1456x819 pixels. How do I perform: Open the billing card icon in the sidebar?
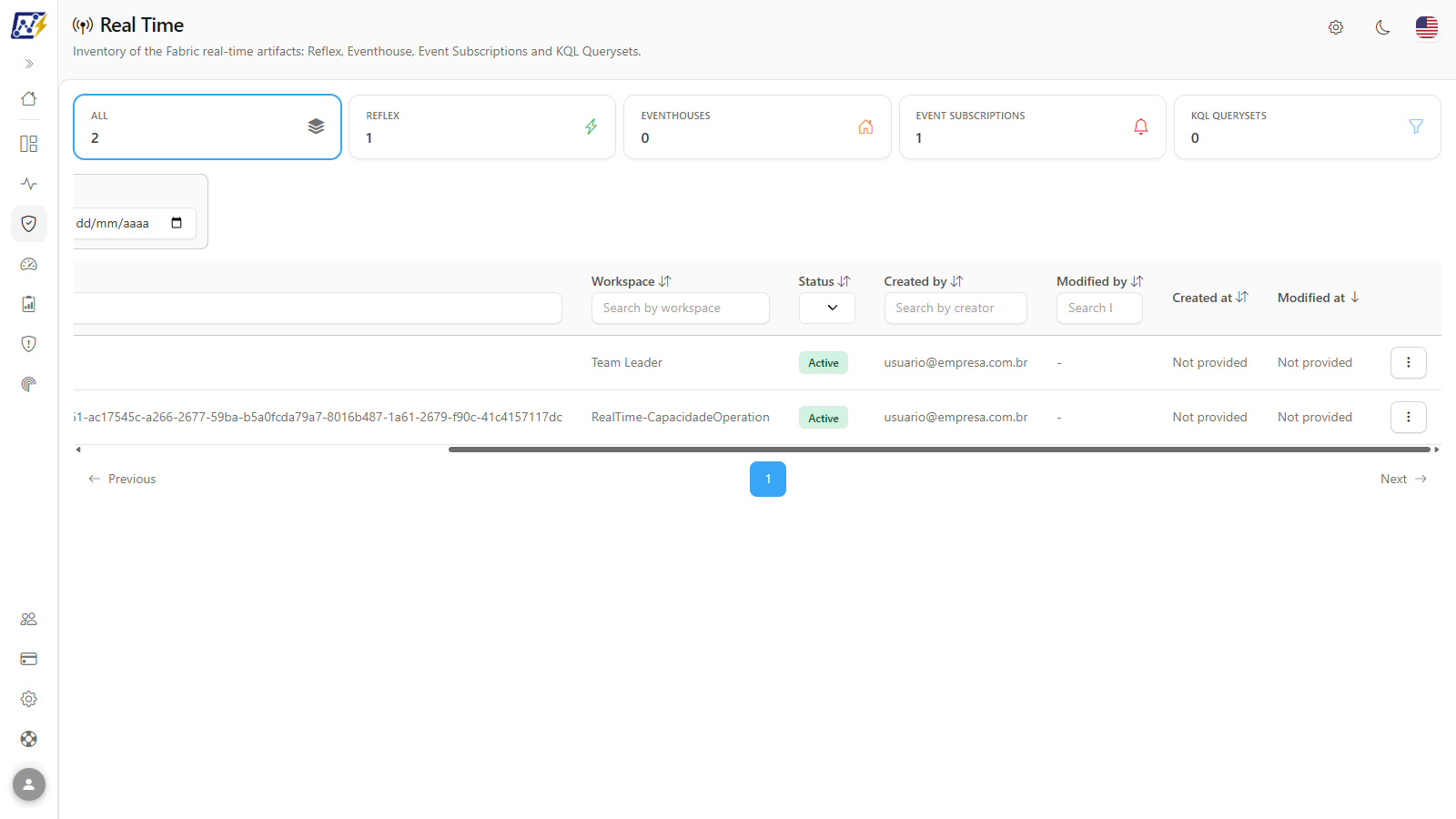pos(29,659)
